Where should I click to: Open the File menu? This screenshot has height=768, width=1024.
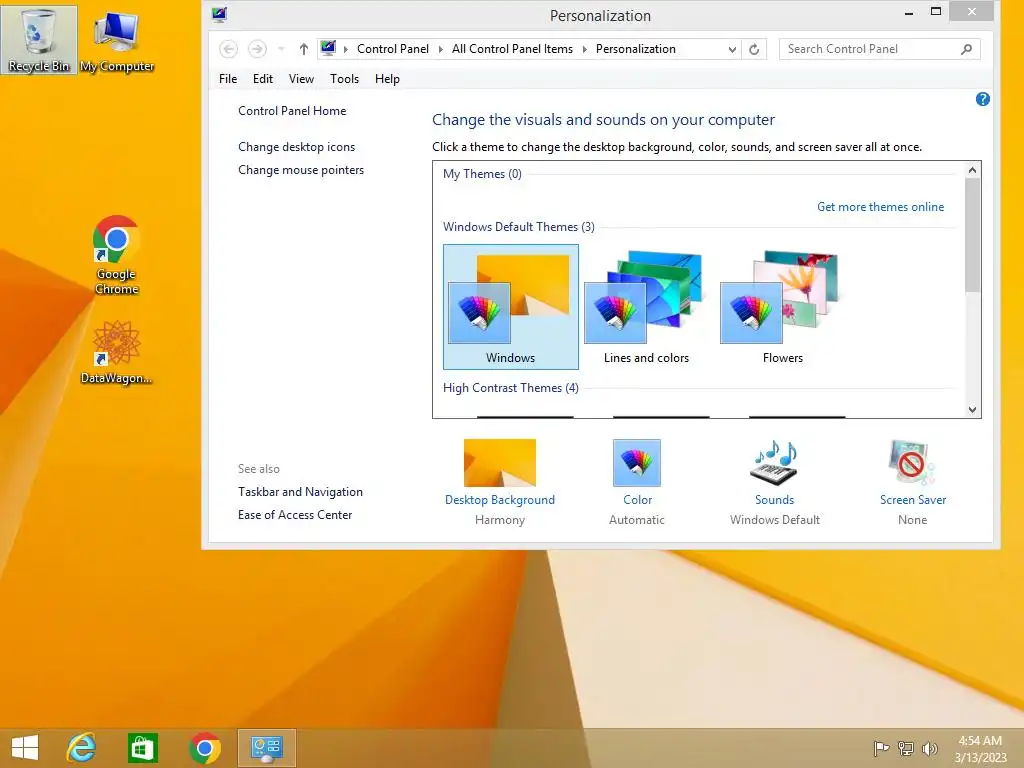228,79
